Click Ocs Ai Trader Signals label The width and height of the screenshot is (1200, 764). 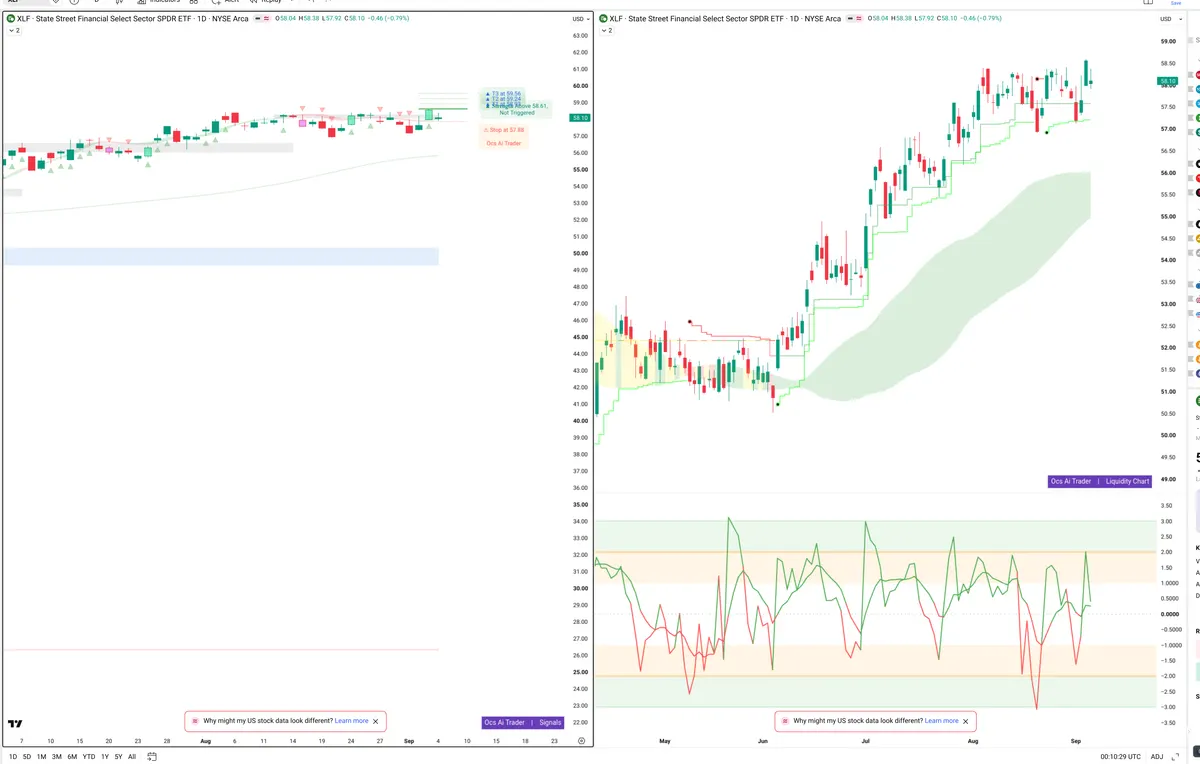click(524, 722)
